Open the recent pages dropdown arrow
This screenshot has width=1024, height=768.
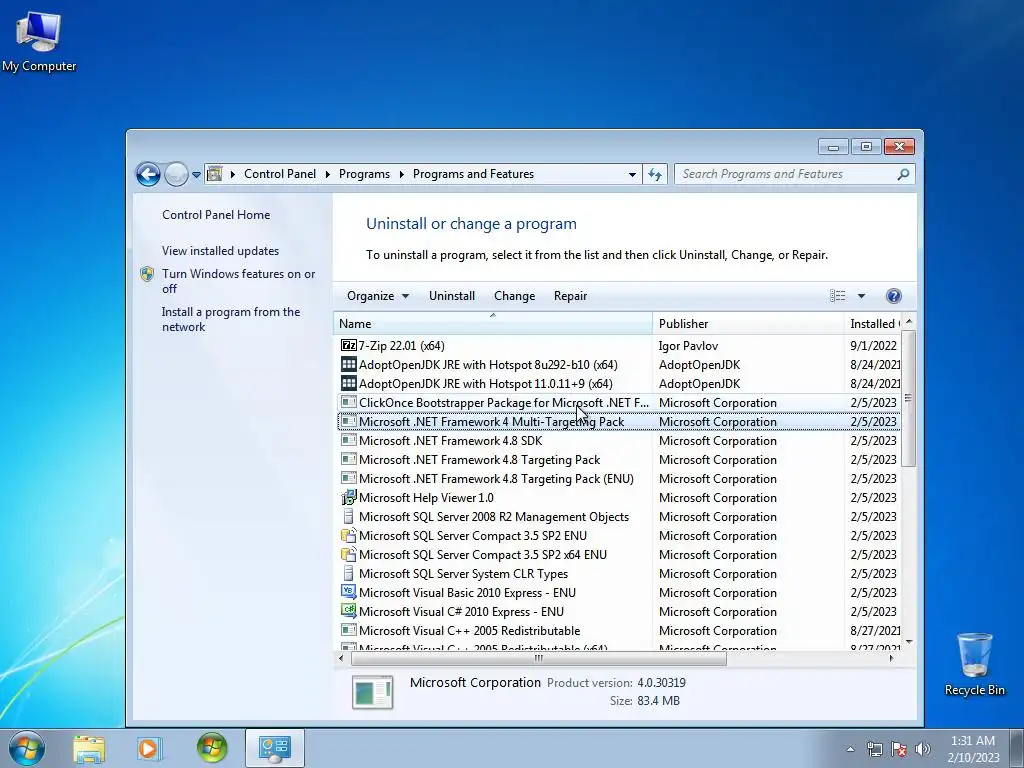point(197,174)
